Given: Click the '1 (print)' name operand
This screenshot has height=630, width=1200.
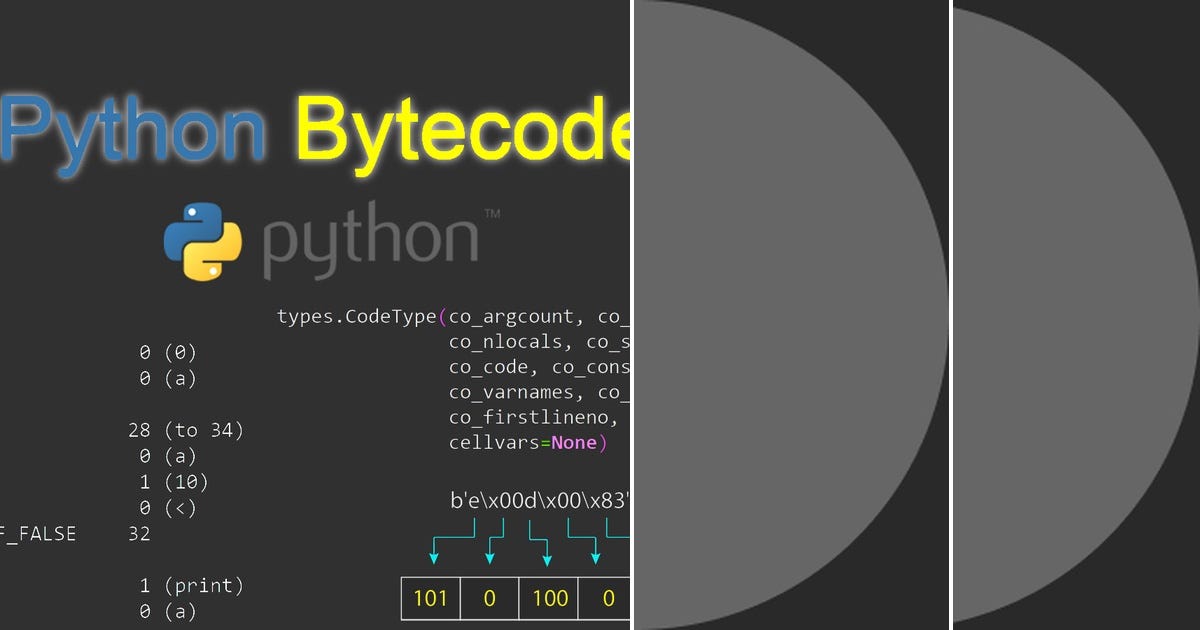Looking at the screenshot, I should pos(191,585).
